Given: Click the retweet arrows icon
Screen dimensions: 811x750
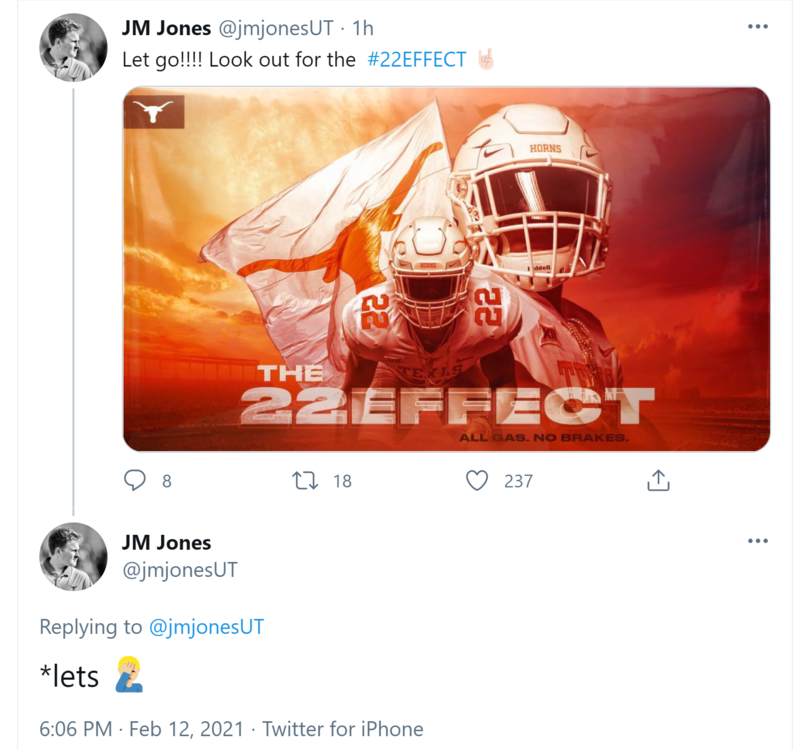Looking at the screenshot, I should tap(303, 481).
